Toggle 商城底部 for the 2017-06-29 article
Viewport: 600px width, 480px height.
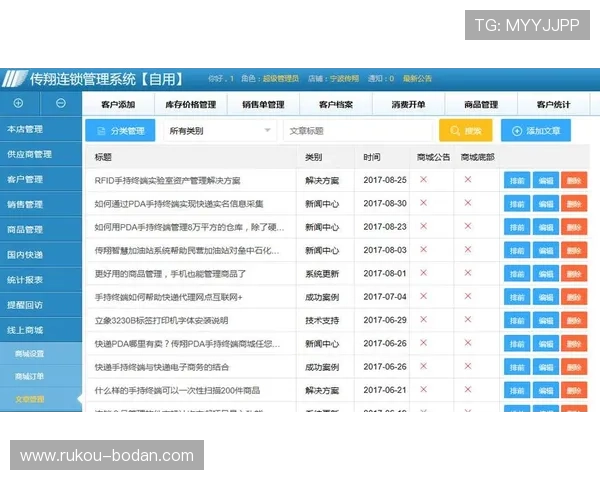(468, 320)
